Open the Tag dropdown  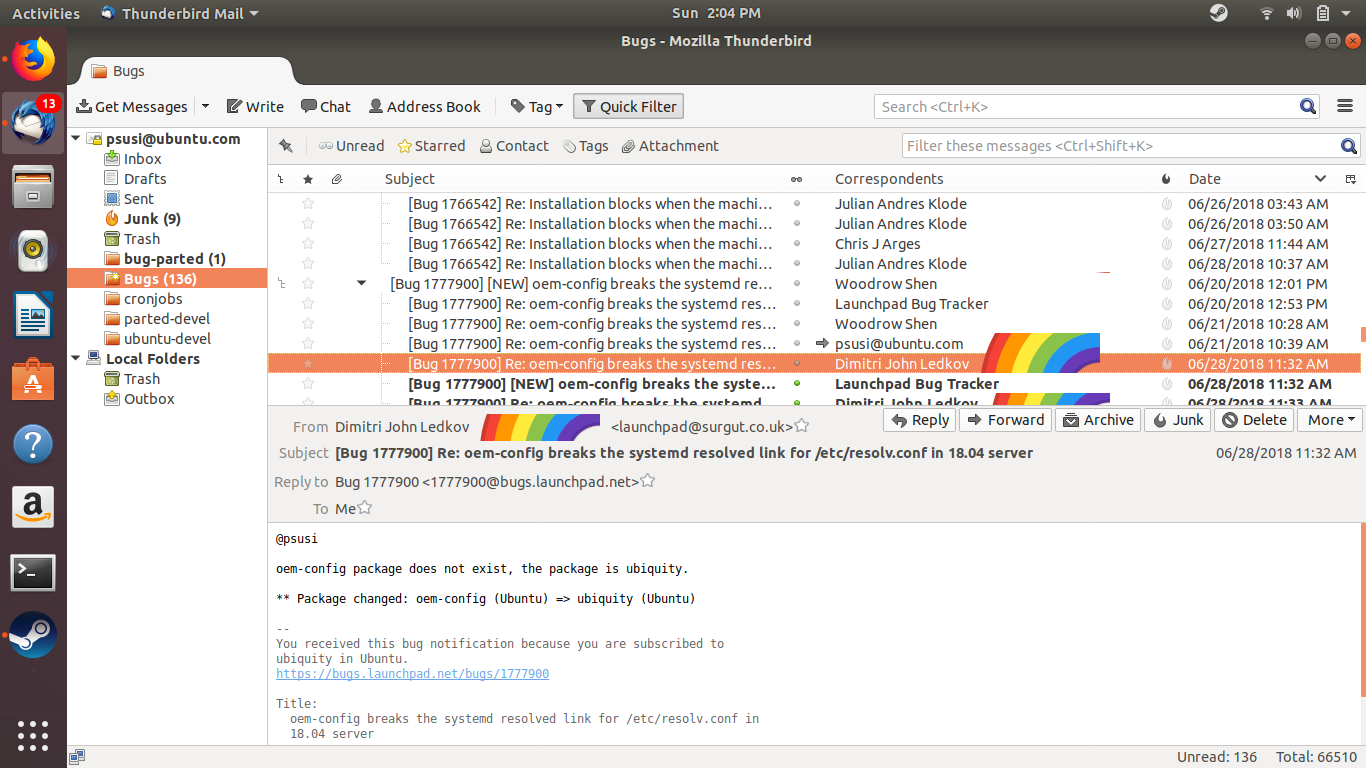(537, 107)
